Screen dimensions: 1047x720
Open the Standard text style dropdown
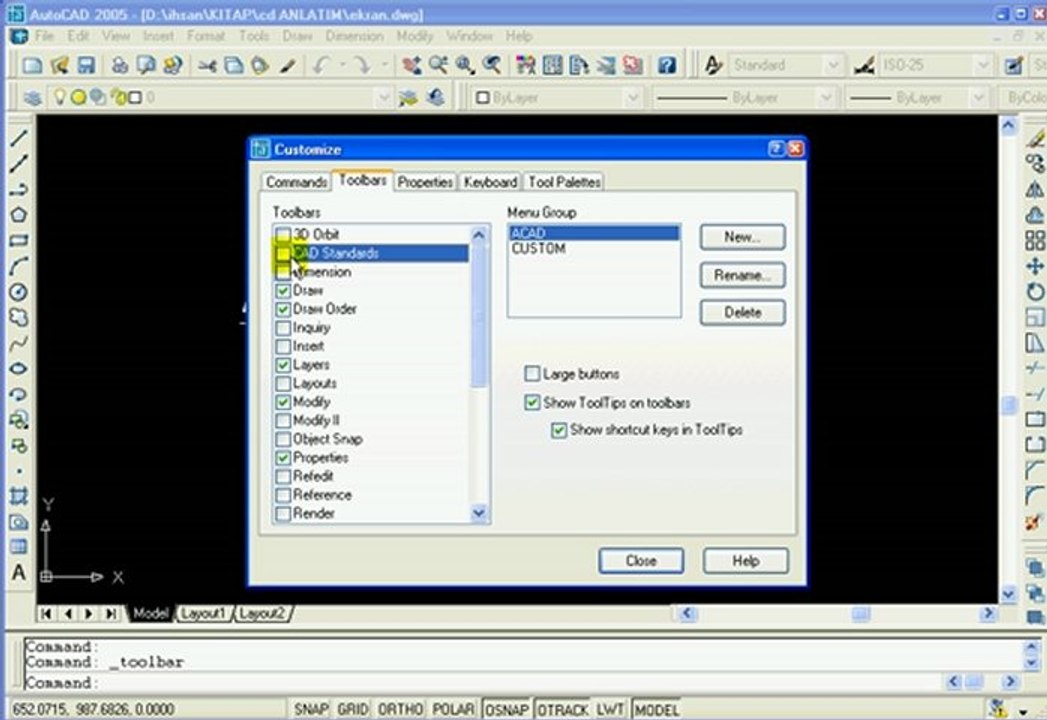(x=833, y=65)
